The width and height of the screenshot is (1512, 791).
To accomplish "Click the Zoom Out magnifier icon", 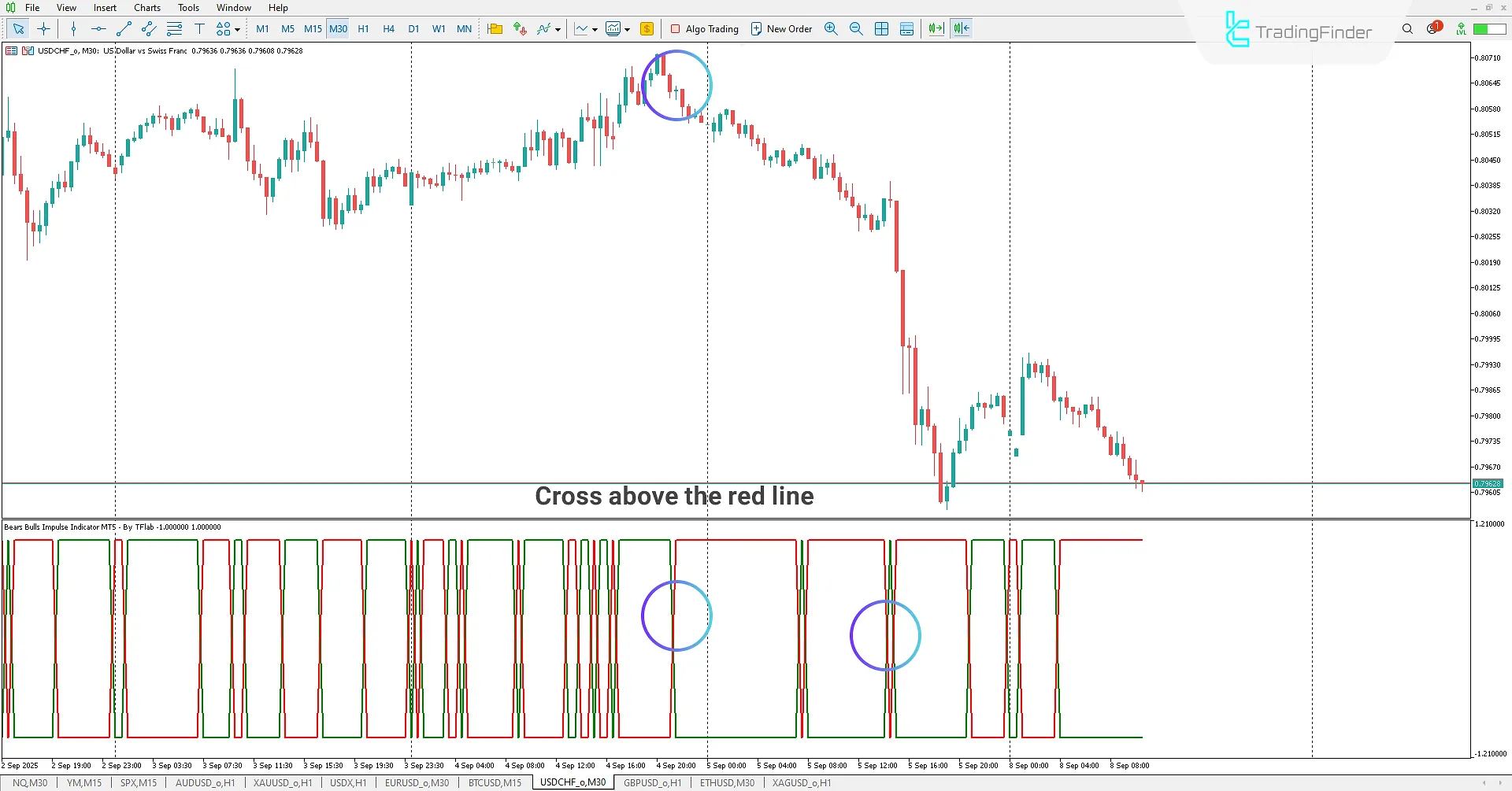I will 856,28.
